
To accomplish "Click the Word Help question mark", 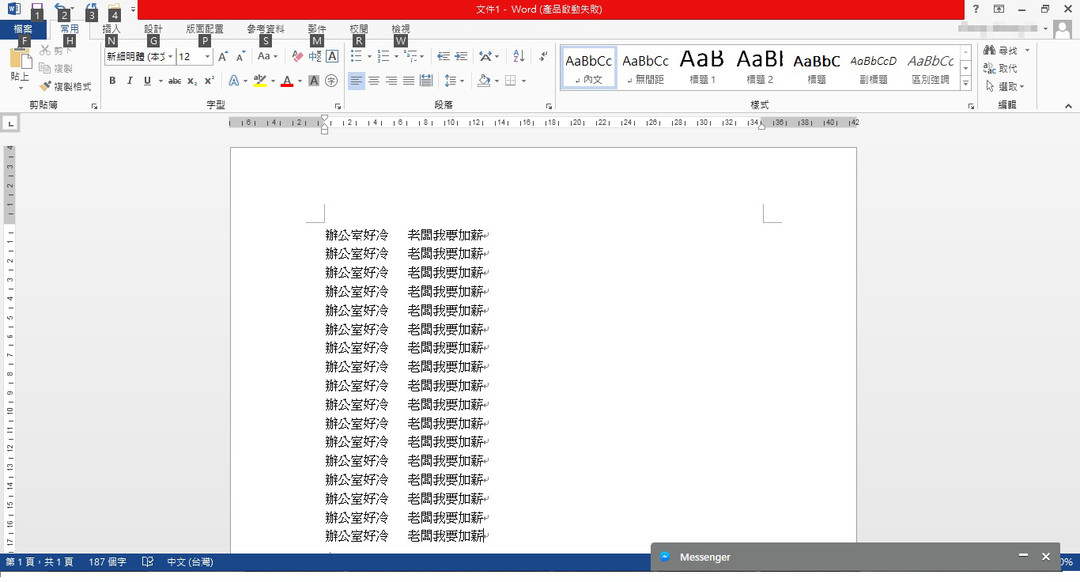I will point(975,9).
